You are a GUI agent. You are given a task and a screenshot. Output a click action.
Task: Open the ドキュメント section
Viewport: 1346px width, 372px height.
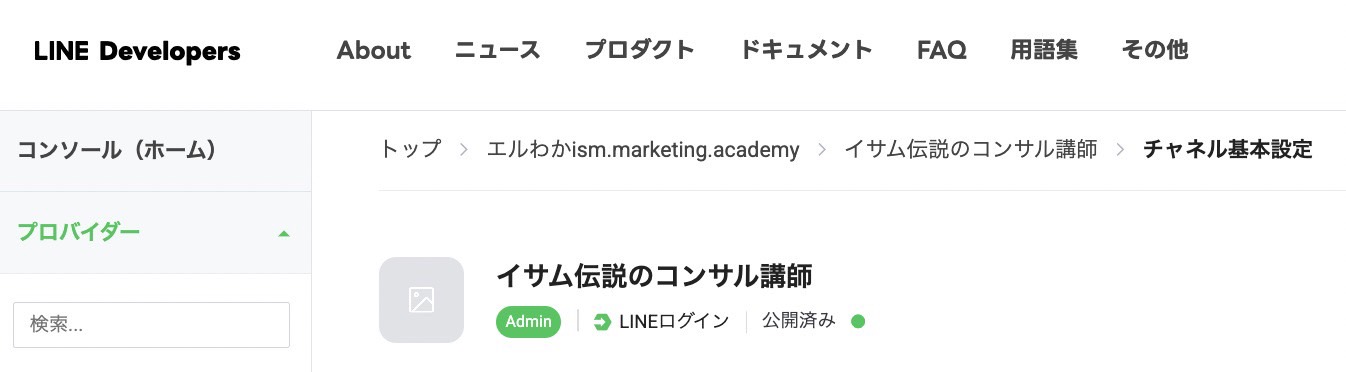806,50
